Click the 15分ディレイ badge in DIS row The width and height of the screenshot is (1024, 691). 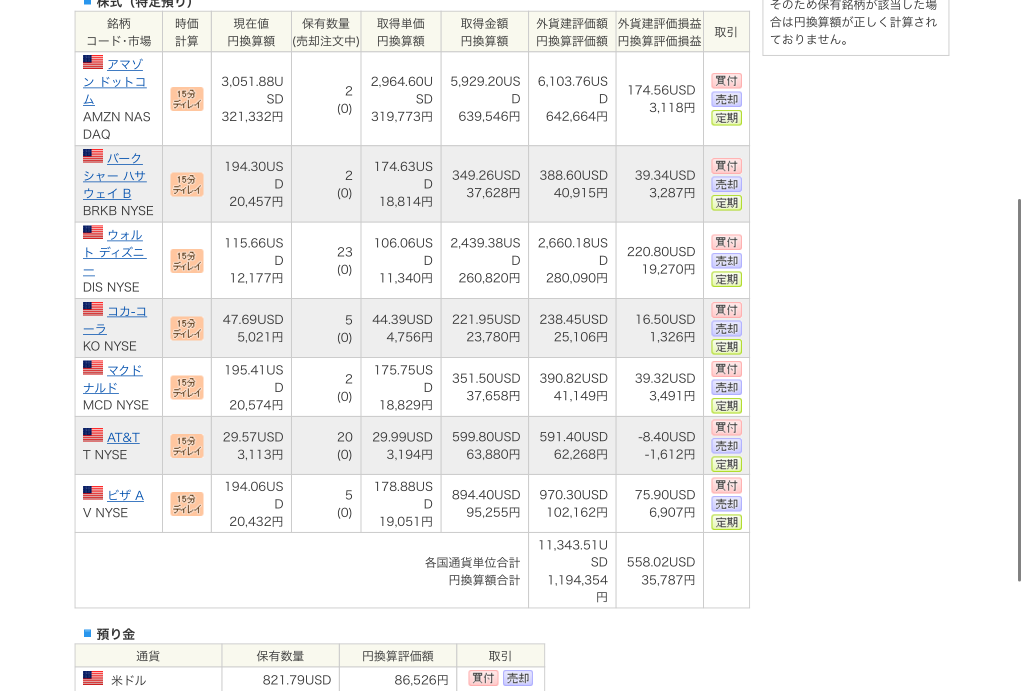pyautogui.click(x=187, y=261)
